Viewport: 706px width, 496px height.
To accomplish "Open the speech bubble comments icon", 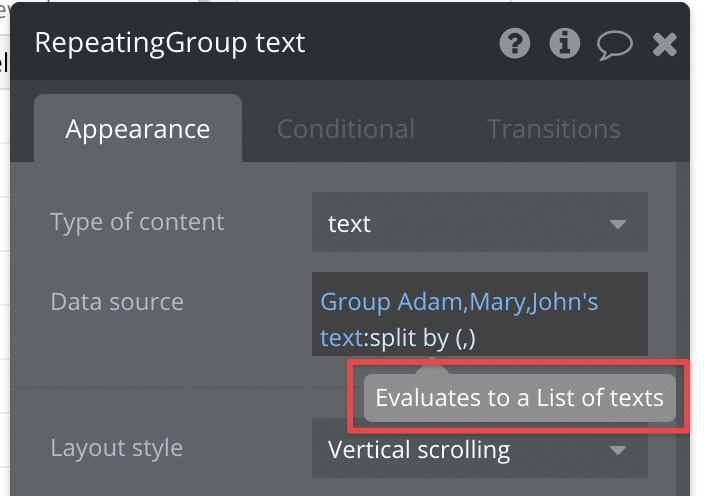I will tap(615, 45).
